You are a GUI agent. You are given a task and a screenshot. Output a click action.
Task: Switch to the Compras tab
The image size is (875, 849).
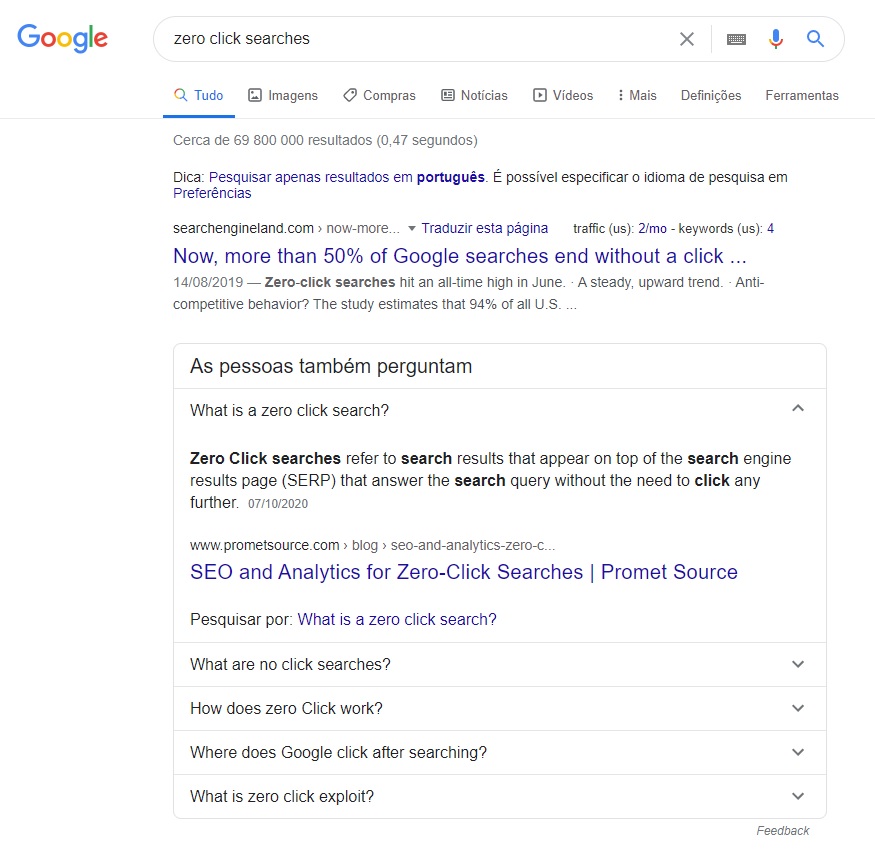coord(379,96)
